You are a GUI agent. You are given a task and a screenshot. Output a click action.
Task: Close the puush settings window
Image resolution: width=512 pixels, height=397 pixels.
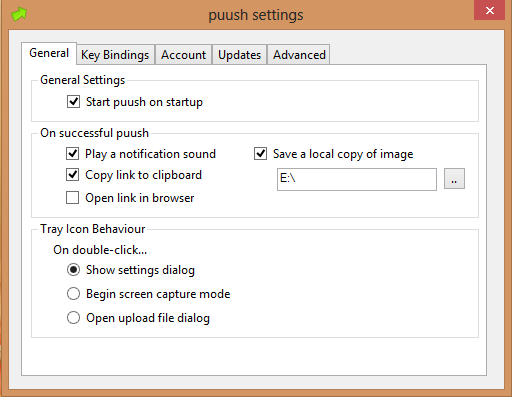coord(489,10)
